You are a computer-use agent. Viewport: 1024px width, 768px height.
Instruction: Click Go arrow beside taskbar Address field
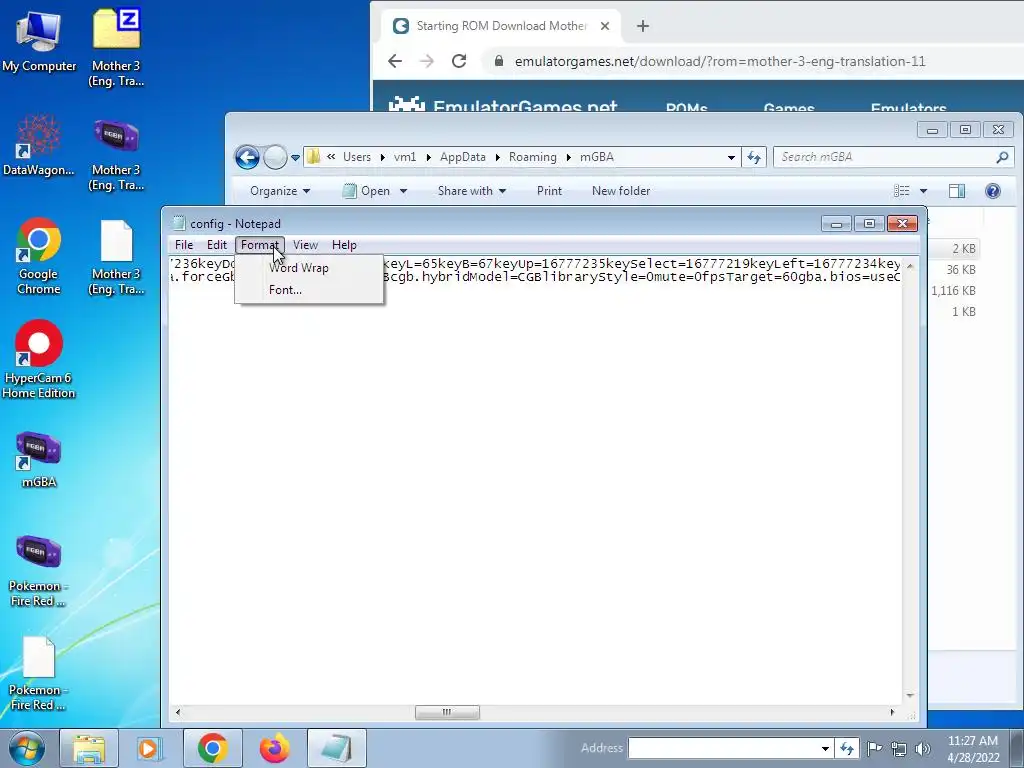coord(846,748)
